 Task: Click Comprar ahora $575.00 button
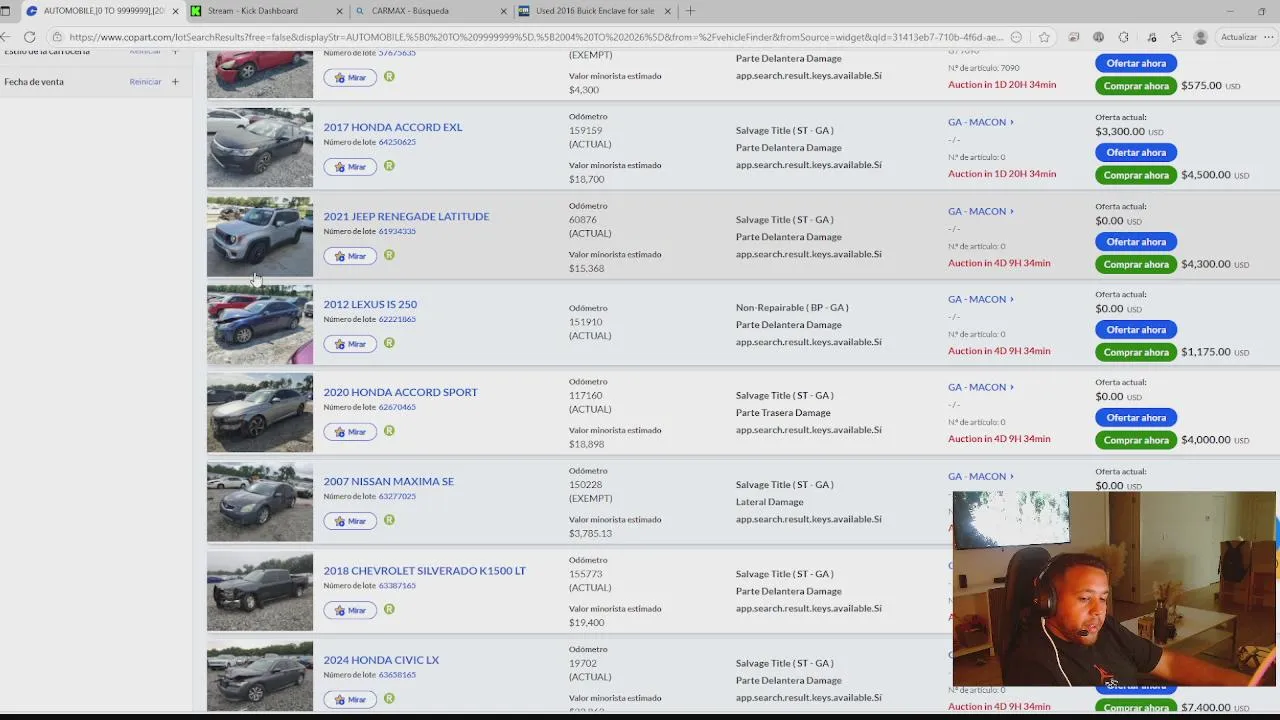tap(1136, 86)
